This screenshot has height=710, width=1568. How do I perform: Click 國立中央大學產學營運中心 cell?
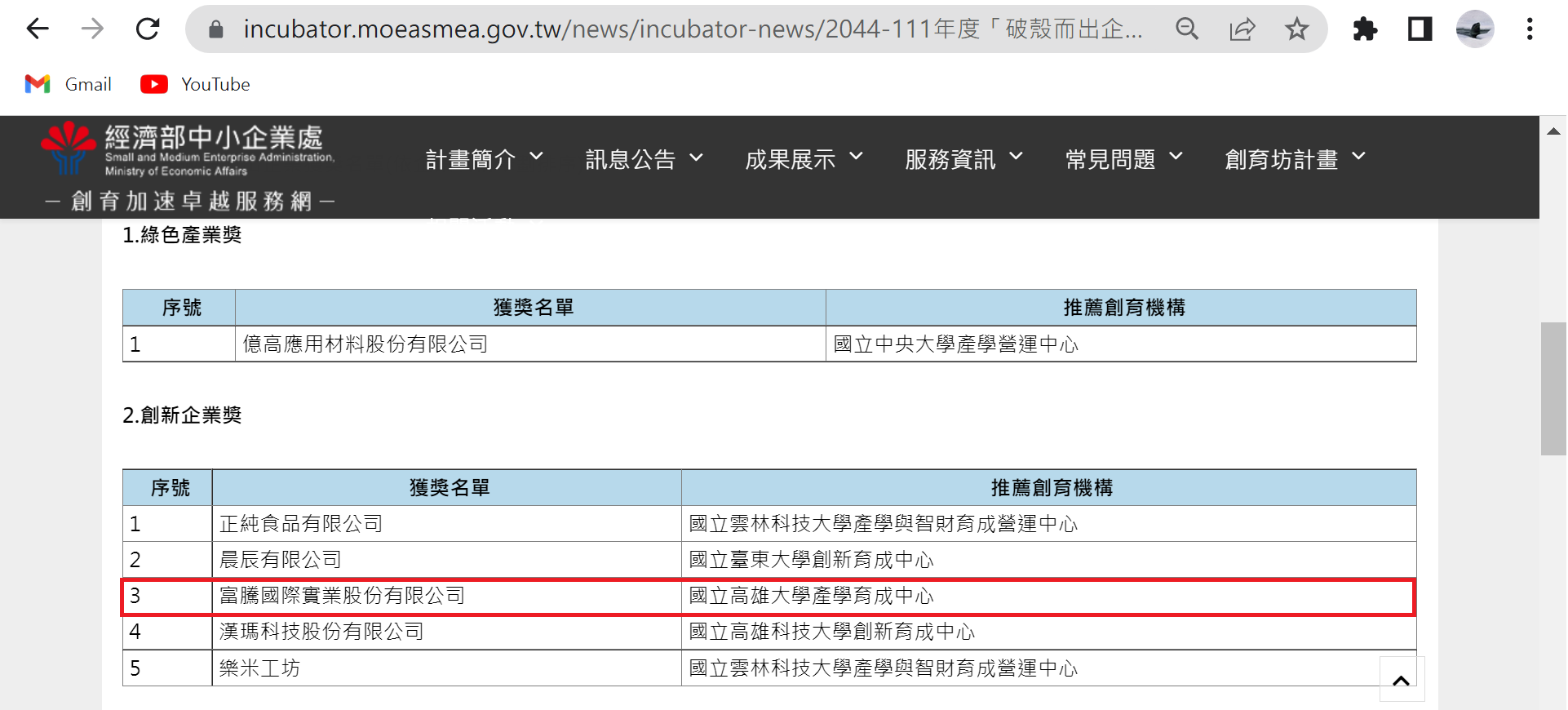click(x=1121, y=344)
